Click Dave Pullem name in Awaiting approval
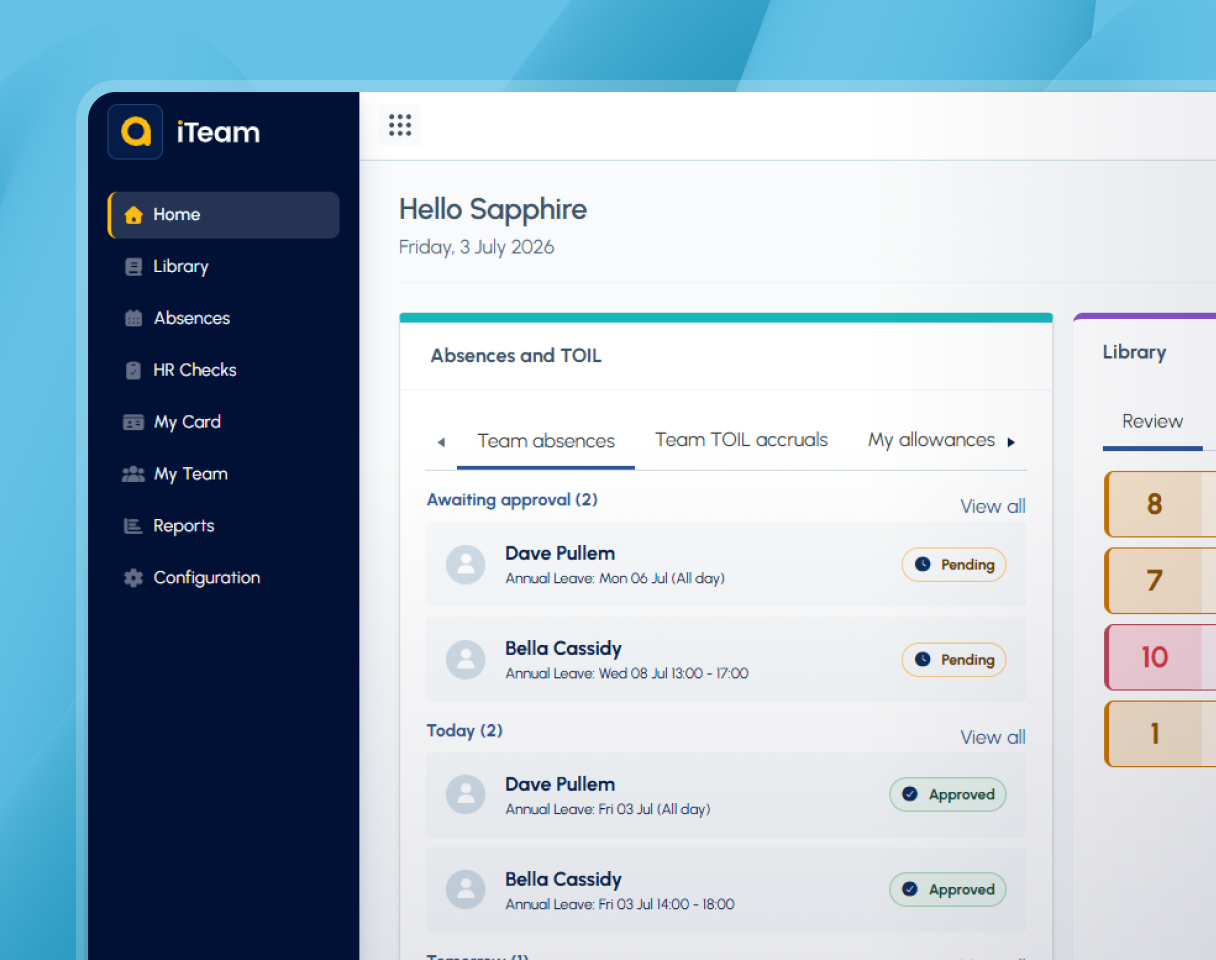The width and height of the screenshot is (1216, 960). coord(560,554)
